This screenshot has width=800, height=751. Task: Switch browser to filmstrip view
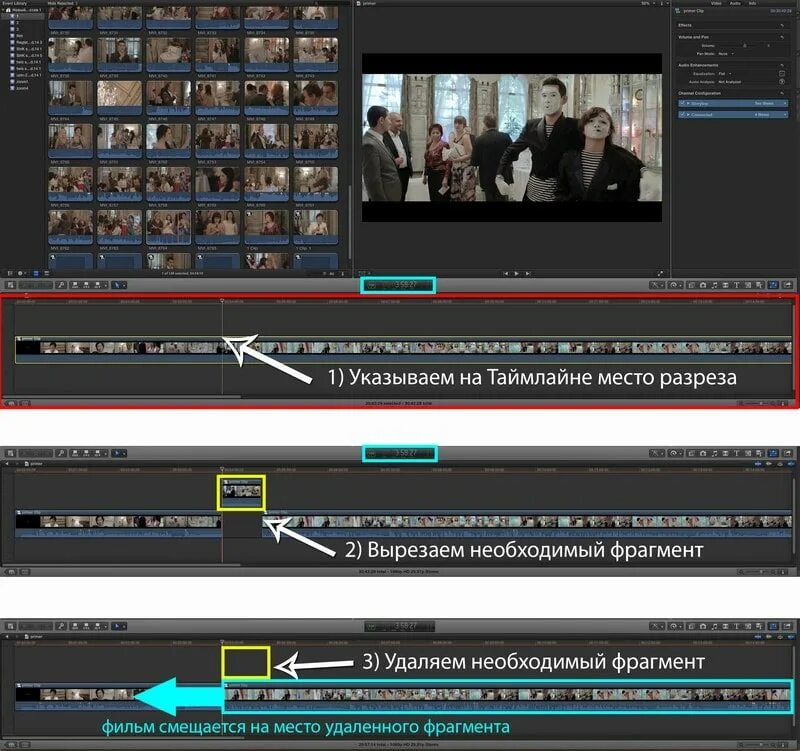36,273
